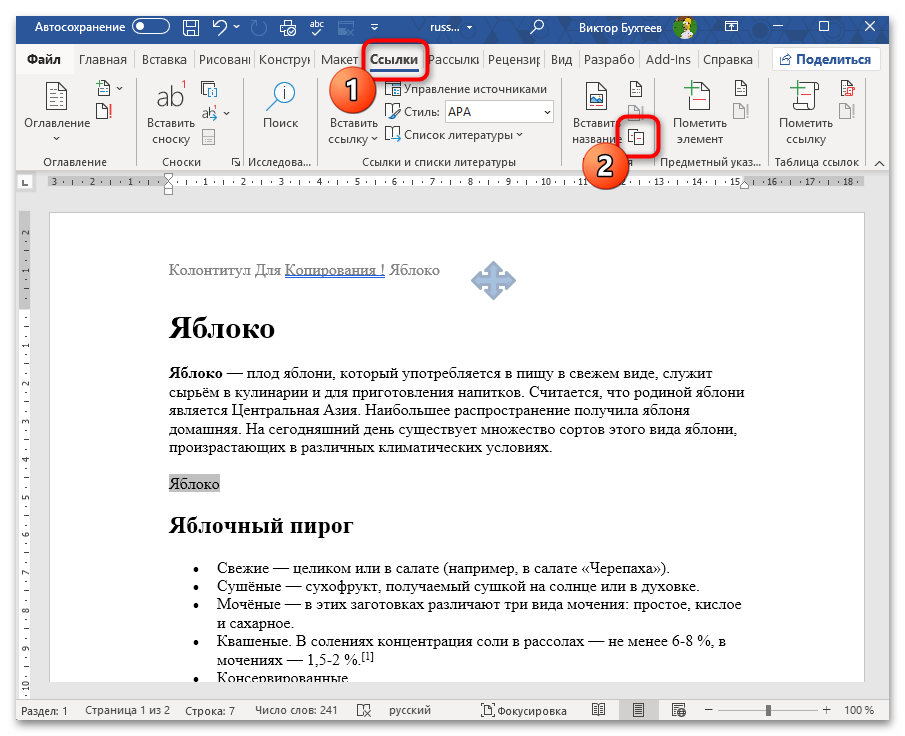Click Insert Index icon in Предметный указатель group
This screenshot has width=905, height=736.
tap(741, 89)
